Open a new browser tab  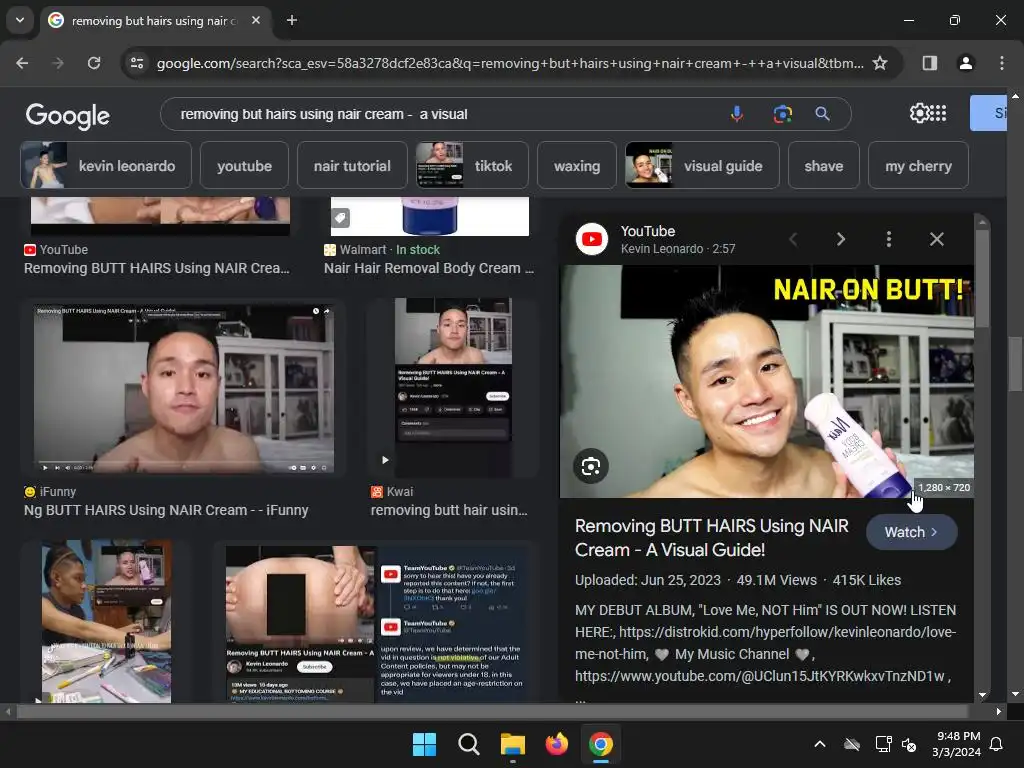point(292,20)
